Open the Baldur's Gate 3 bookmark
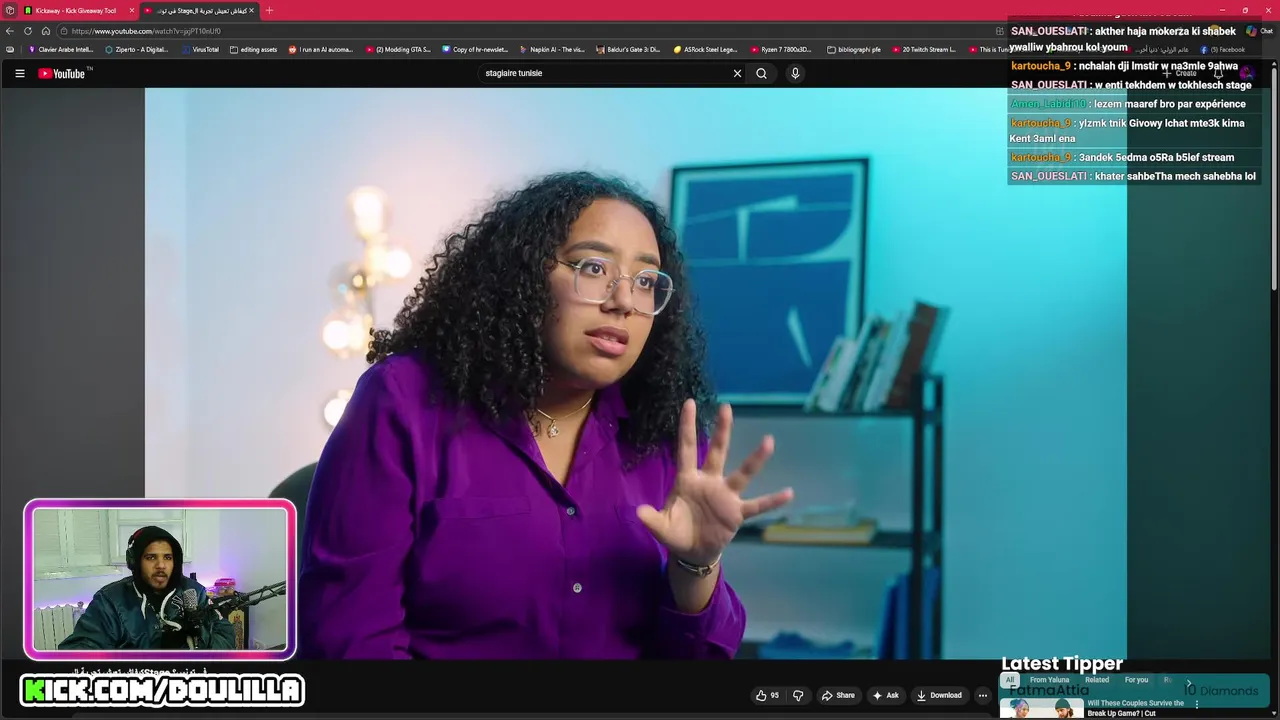Viewport: 1280px width, 720px height. [628, 49]
